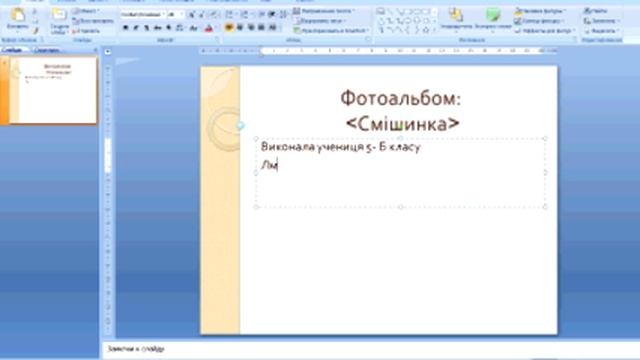Reset the slide with Восстановить
Image resolution: width=640 pixels, height=360 pixels.
(93, 20)
